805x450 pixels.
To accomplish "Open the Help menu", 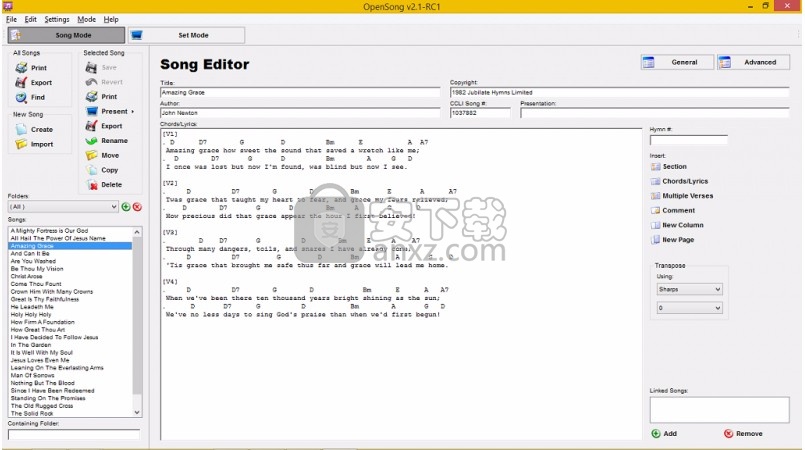I will (x=111, y=19).
